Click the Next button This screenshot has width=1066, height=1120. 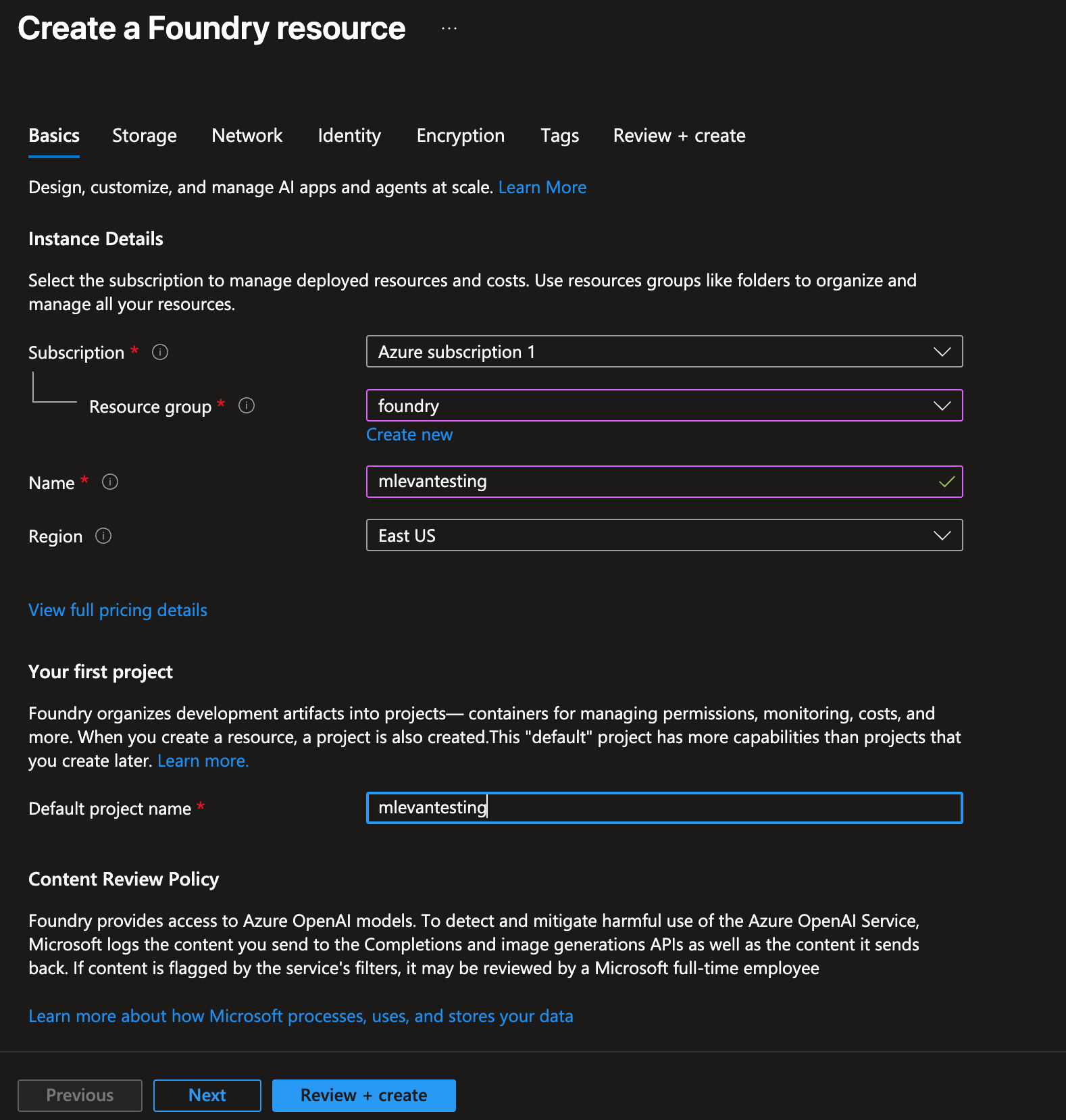coord(207,1095)
